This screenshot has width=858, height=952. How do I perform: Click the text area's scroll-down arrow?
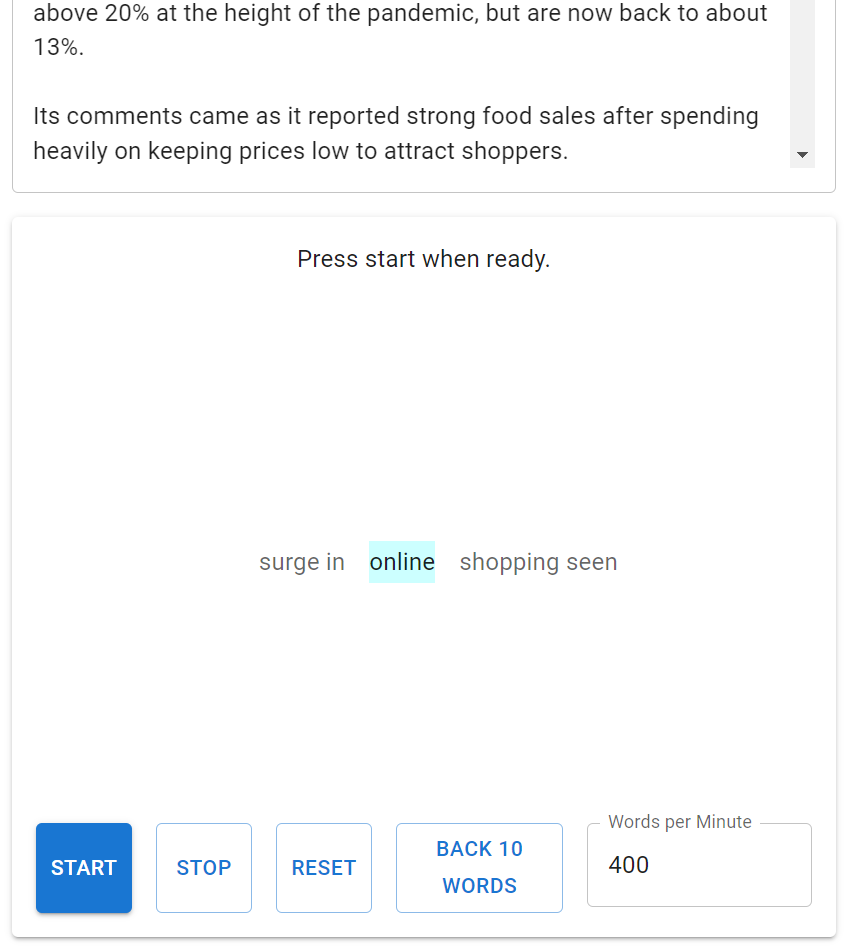point(802,155)
